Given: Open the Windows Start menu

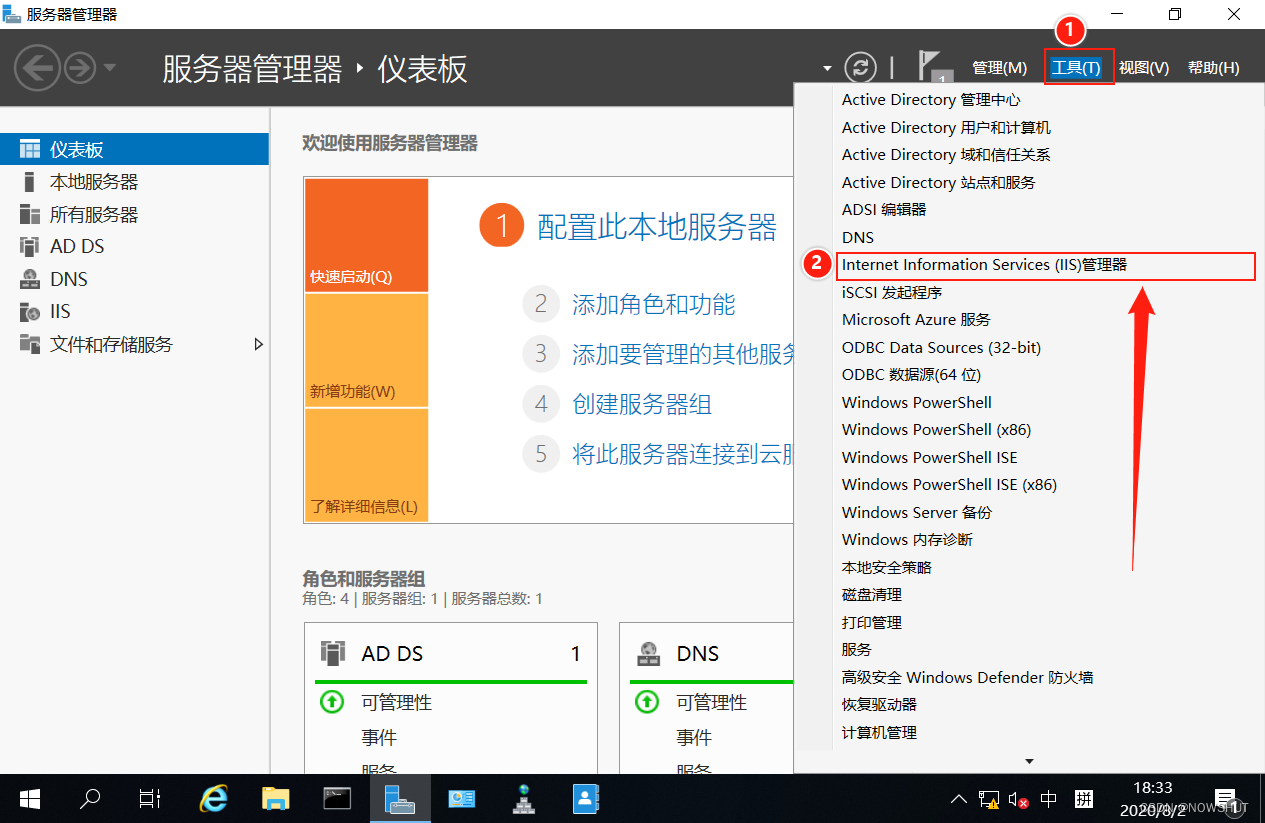Looking at the screenshot, I should [x=30, y=798].
